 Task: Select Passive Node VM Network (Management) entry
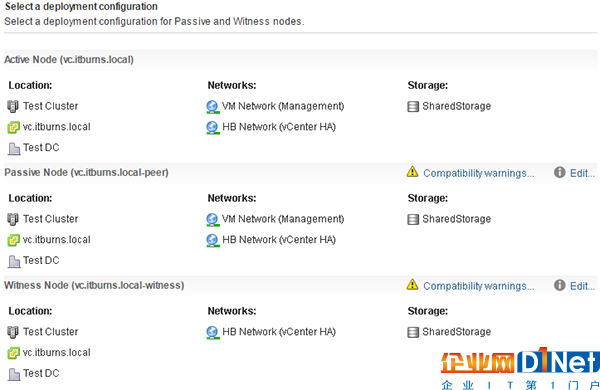(x=283, y=219)
